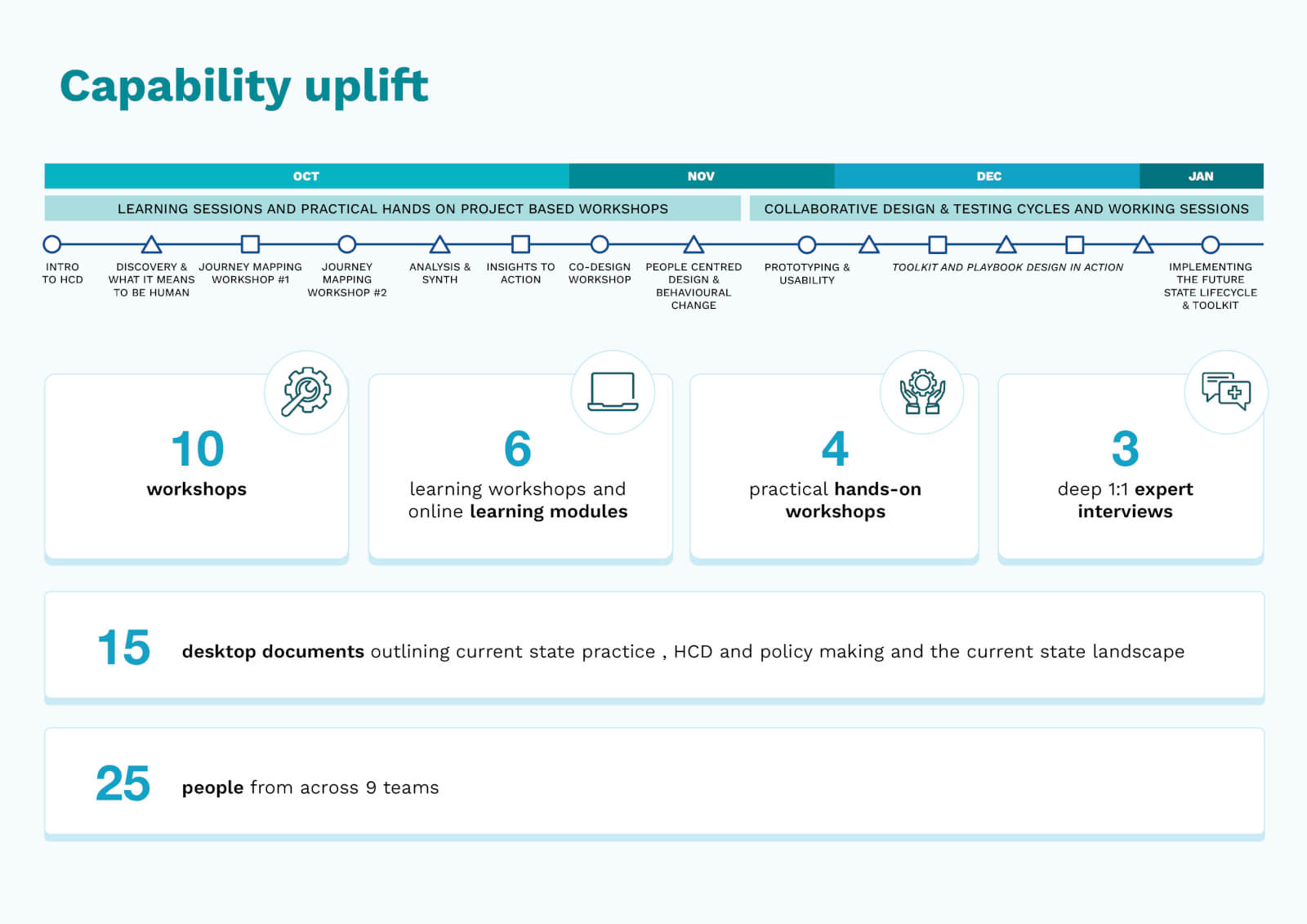The image size is (1307, 924).
Task: Click the '10' workshops number
Action: pos(198,449)
